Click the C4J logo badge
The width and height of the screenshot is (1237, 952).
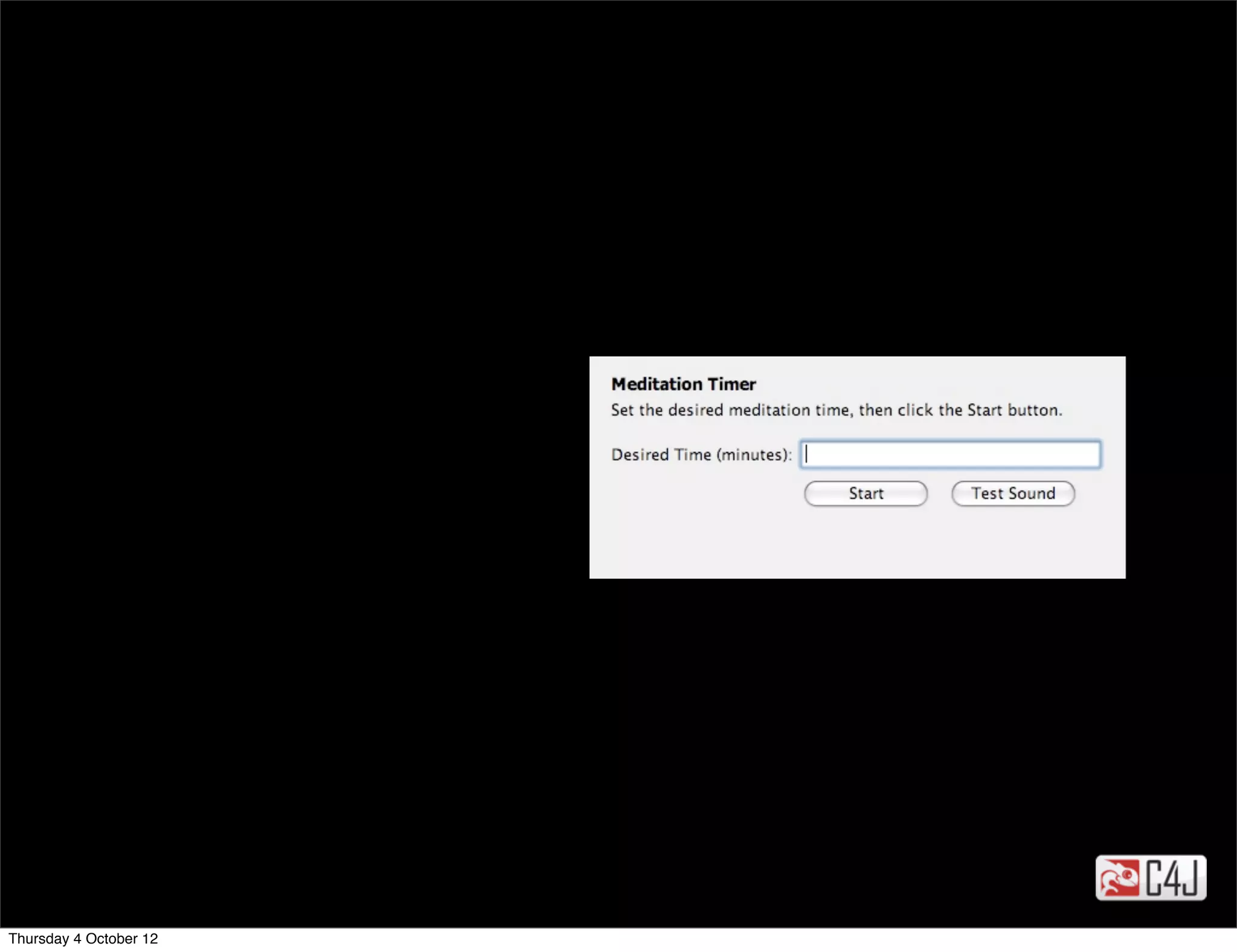[1151, 877]
